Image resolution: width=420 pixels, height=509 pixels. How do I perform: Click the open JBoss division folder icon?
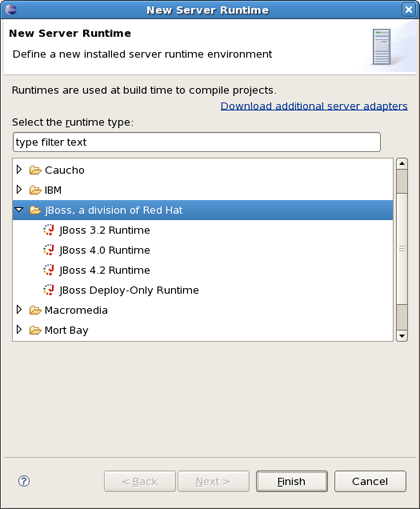pyautogui.click(x=35, y=210)
